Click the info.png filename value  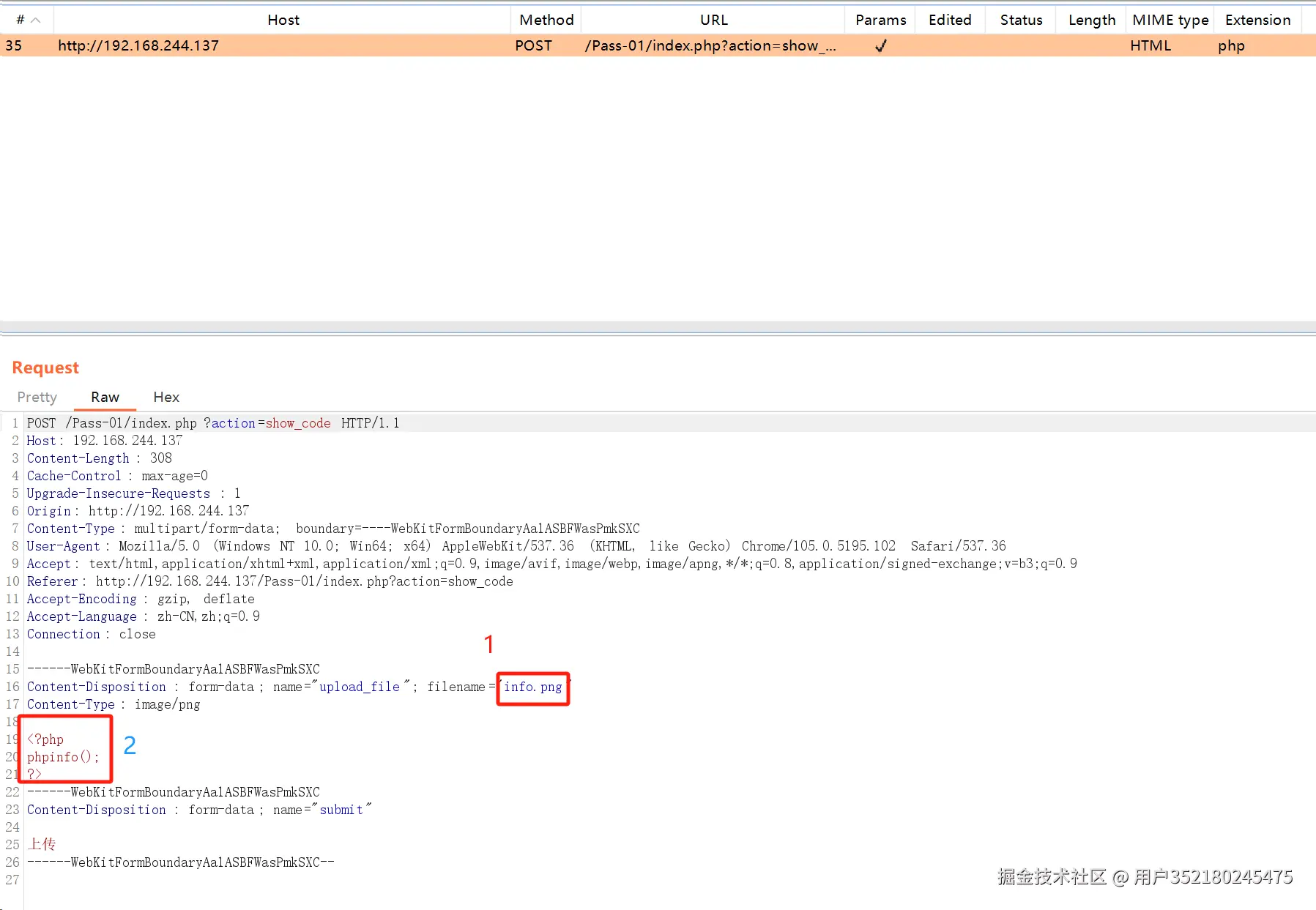click(533, 687)
